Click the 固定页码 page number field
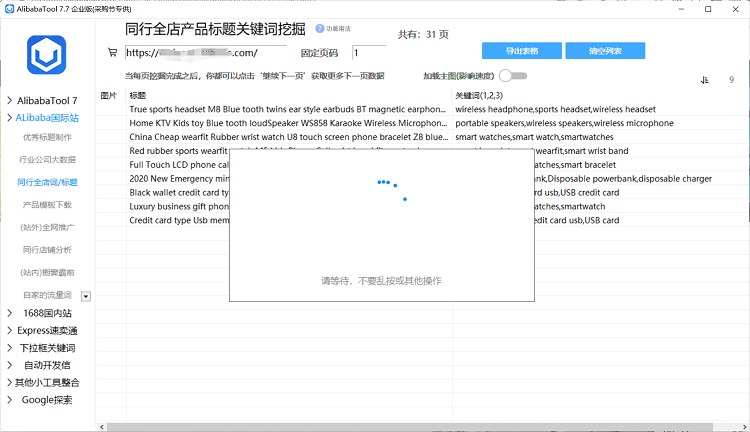Image resolution: width=750 pixels, height=432 pixels. (369, 53)
